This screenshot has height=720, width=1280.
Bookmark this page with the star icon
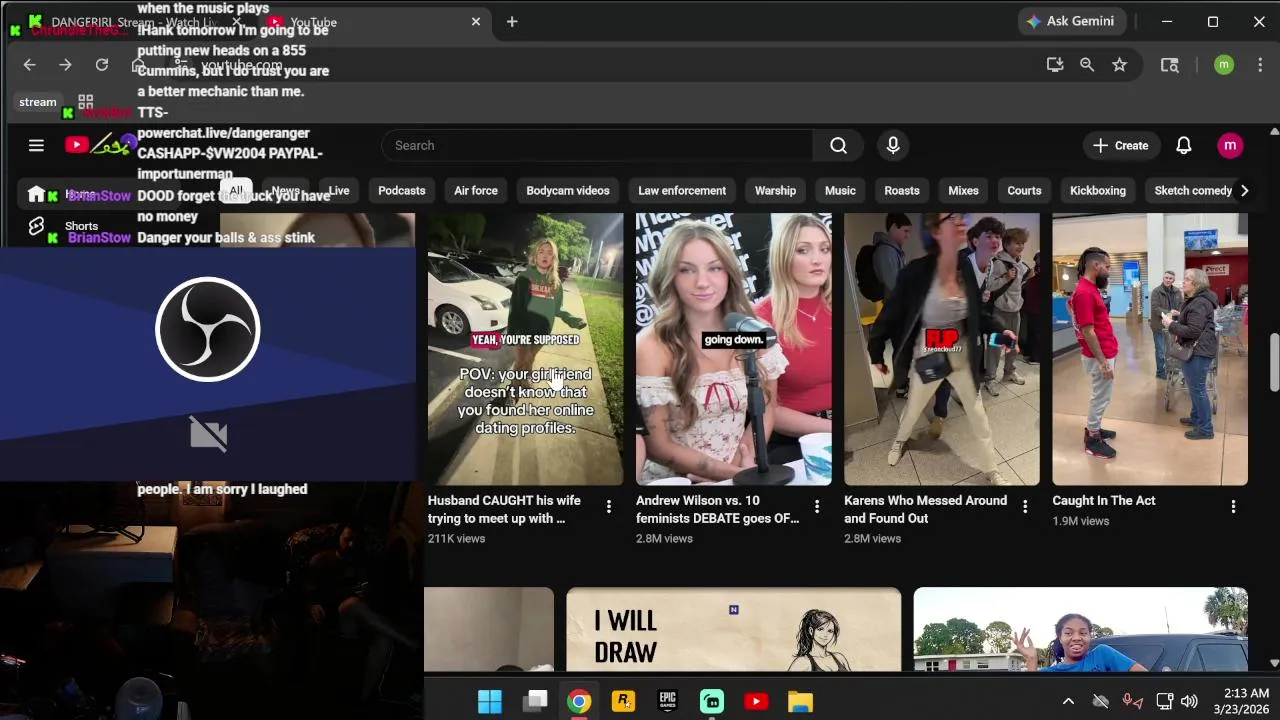(x=1119, y=65)
